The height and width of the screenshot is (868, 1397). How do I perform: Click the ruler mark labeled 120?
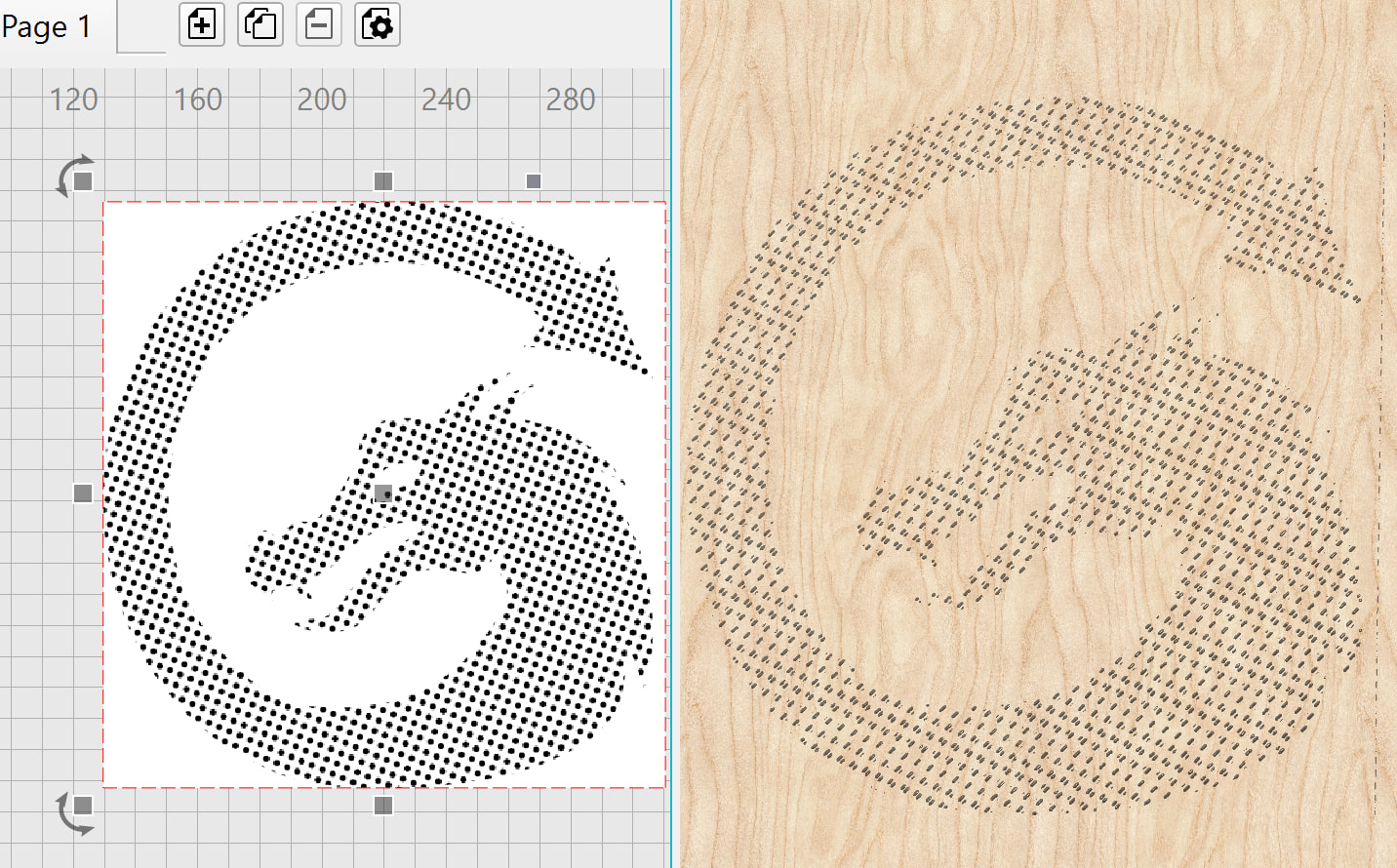pyautogui.click(x=74, y=99)
